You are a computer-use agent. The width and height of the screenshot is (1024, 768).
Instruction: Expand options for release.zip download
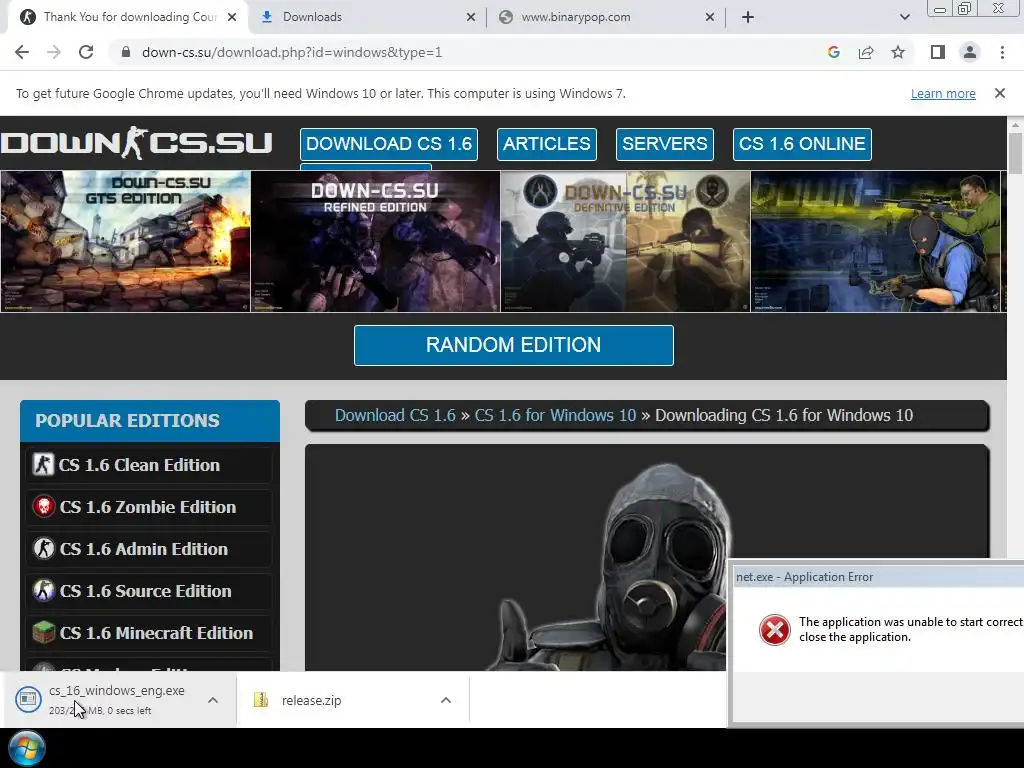coord(446,700)
